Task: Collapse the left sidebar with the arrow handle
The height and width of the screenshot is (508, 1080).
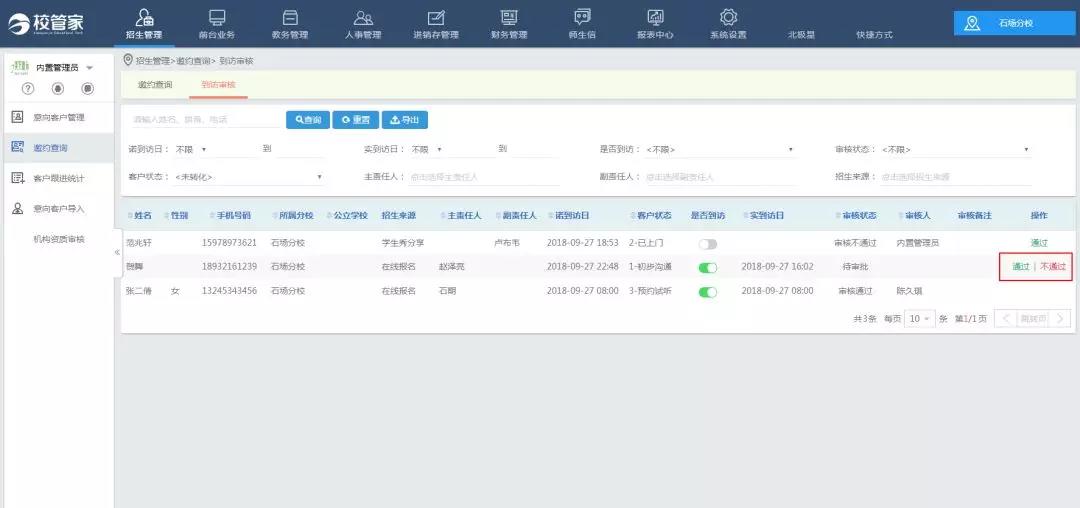Action: [x=118, y=253]
